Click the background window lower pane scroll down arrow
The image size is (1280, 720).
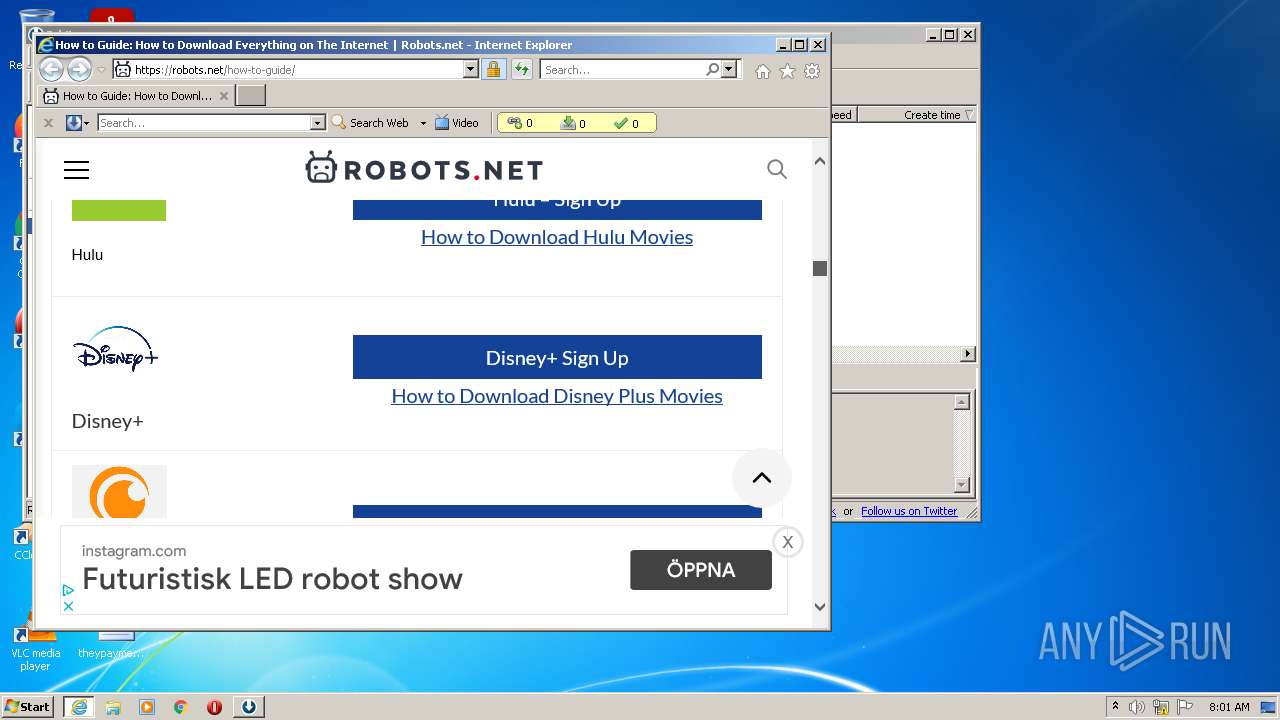click(x=961, y=485)
